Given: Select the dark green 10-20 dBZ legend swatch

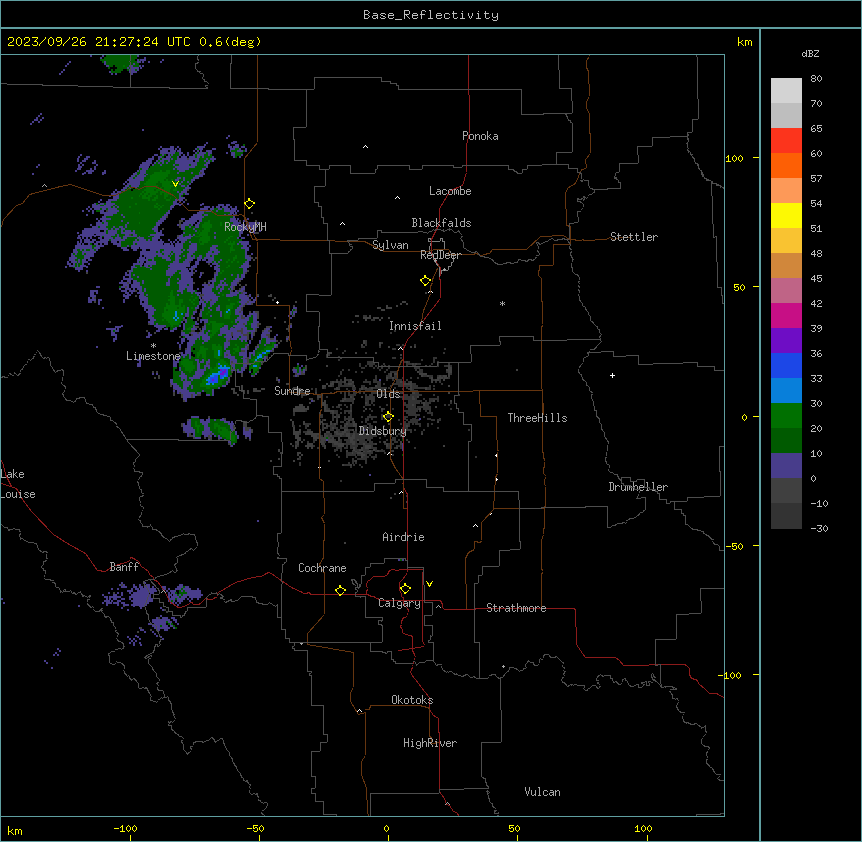Looking at the screenshot, I should [786, 441].
